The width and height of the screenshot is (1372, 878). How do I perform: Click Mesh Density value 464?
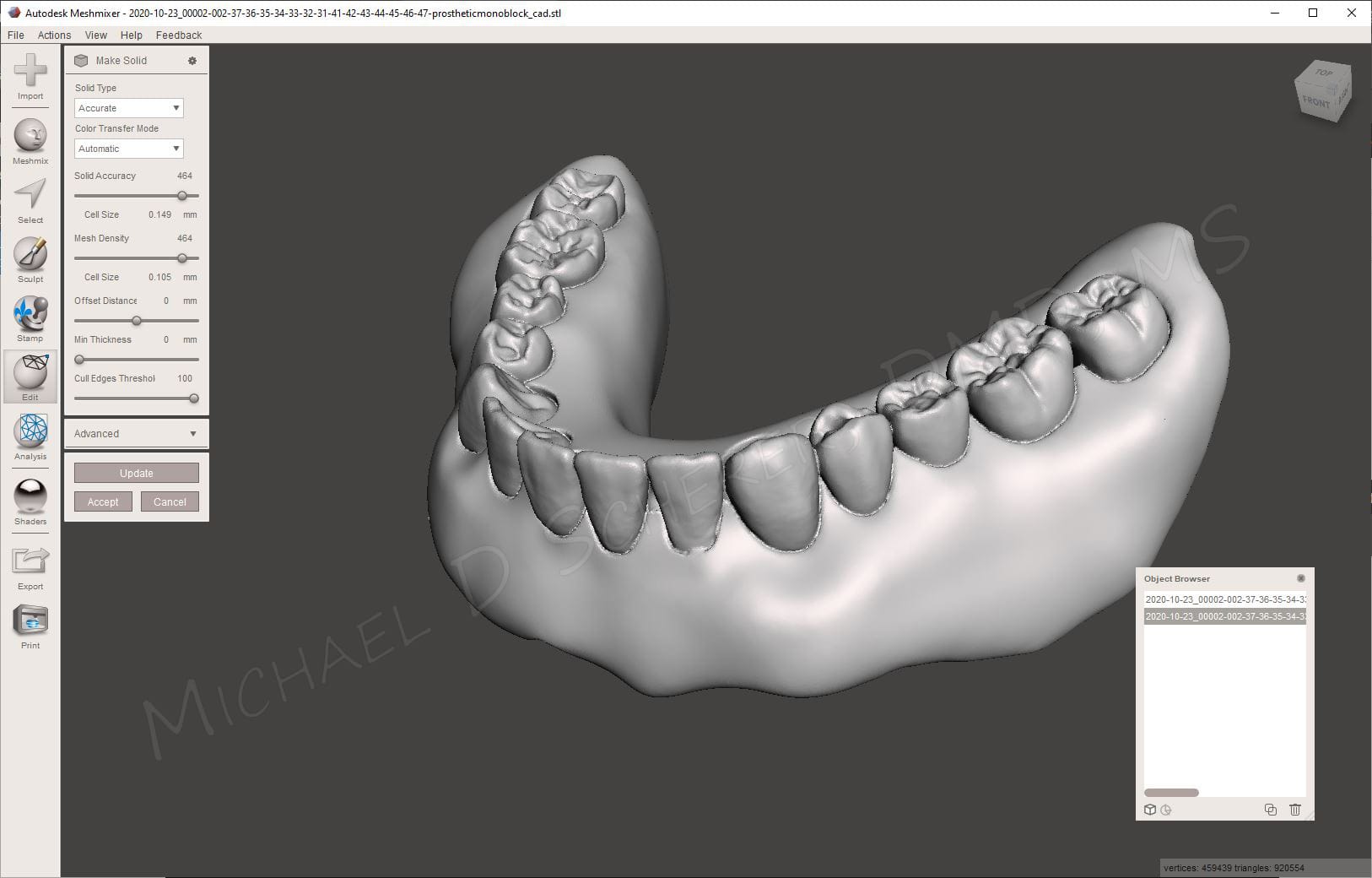click(x=185, y=238)
